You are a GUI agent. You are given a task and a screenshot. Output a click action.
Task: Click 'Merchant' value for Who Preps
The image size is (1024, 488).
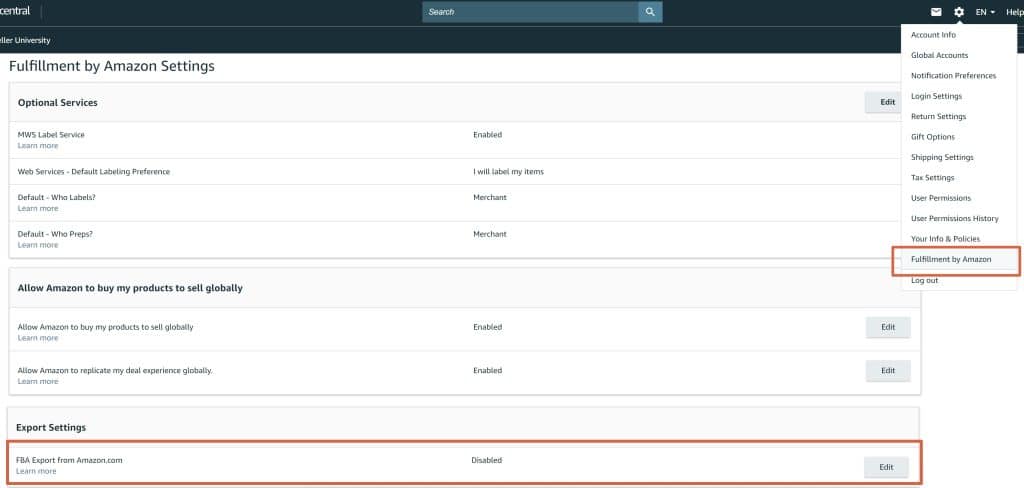pyautogui.click(x=490, y=234)
